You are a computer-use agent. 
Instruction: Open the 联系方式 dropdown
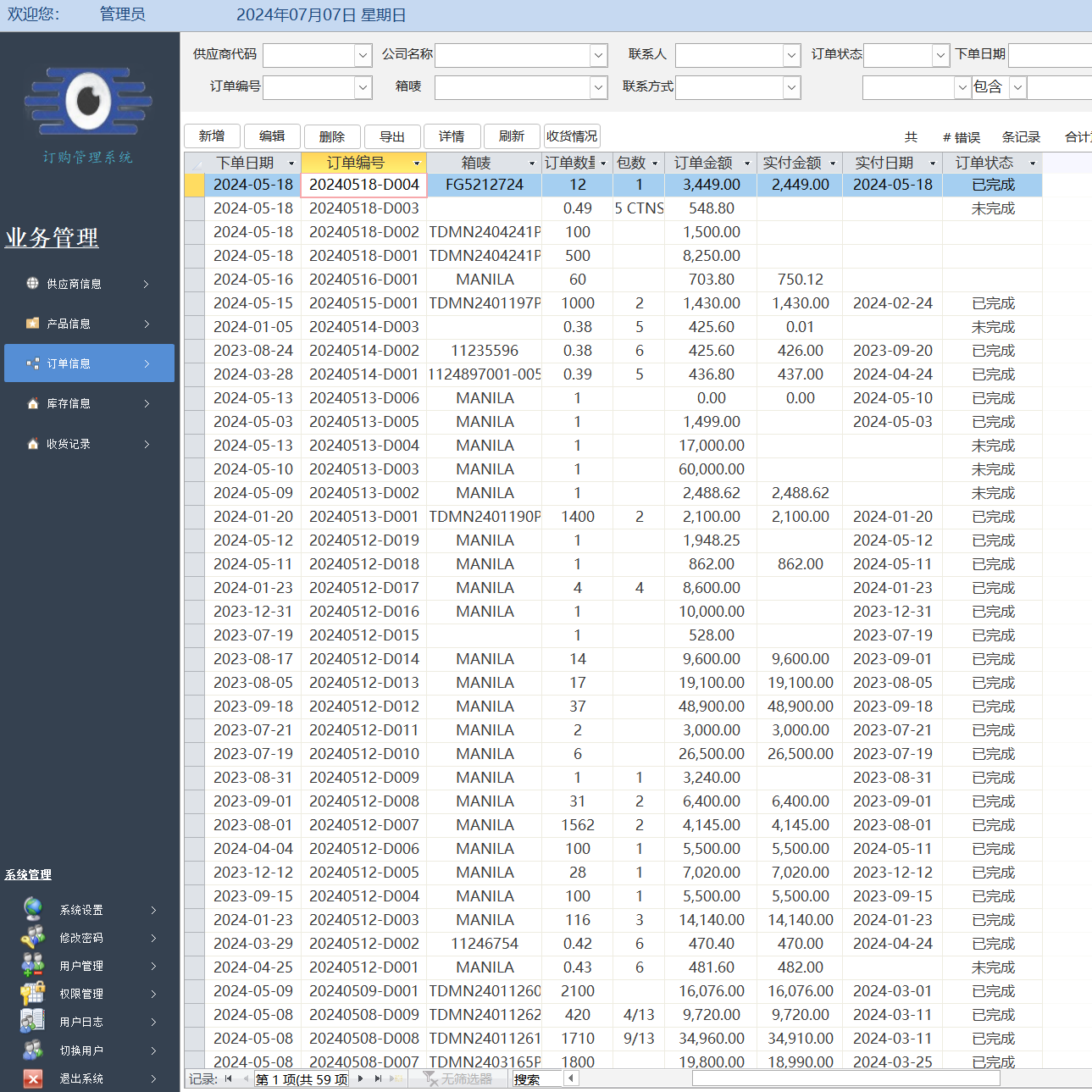click(x=791, y=87)
